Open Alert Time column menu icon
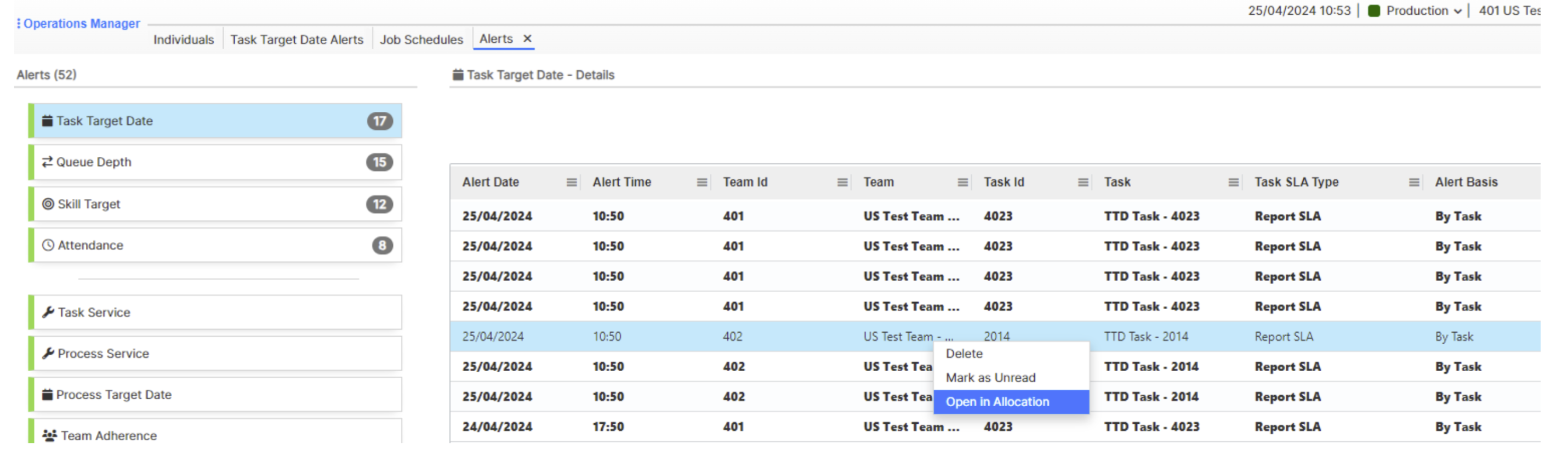This screenshot has height=455, width=1568. (x=702, y=183)
